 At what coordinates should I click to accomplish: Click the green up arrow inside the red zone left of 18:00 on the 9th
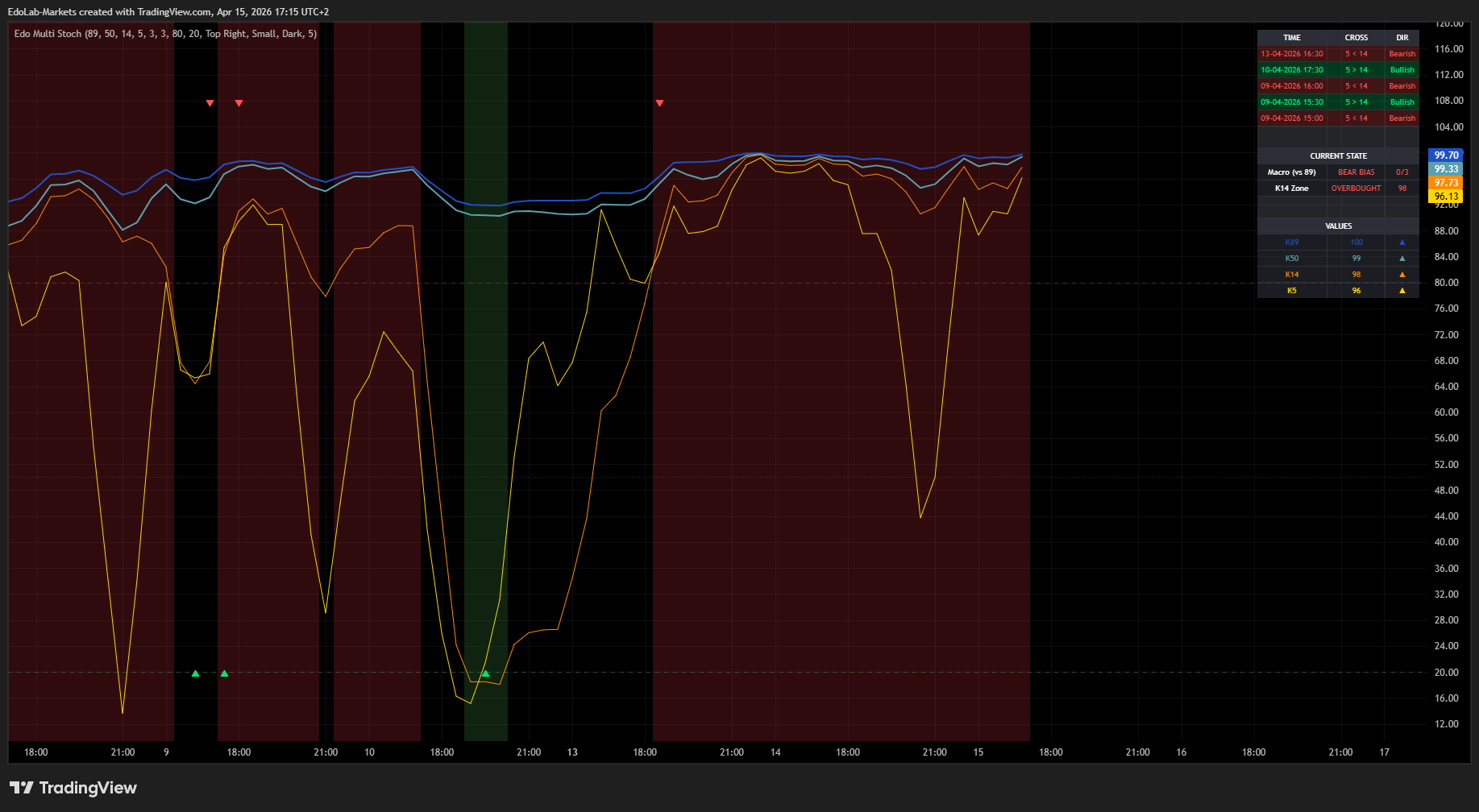click(x=224, y=673)
